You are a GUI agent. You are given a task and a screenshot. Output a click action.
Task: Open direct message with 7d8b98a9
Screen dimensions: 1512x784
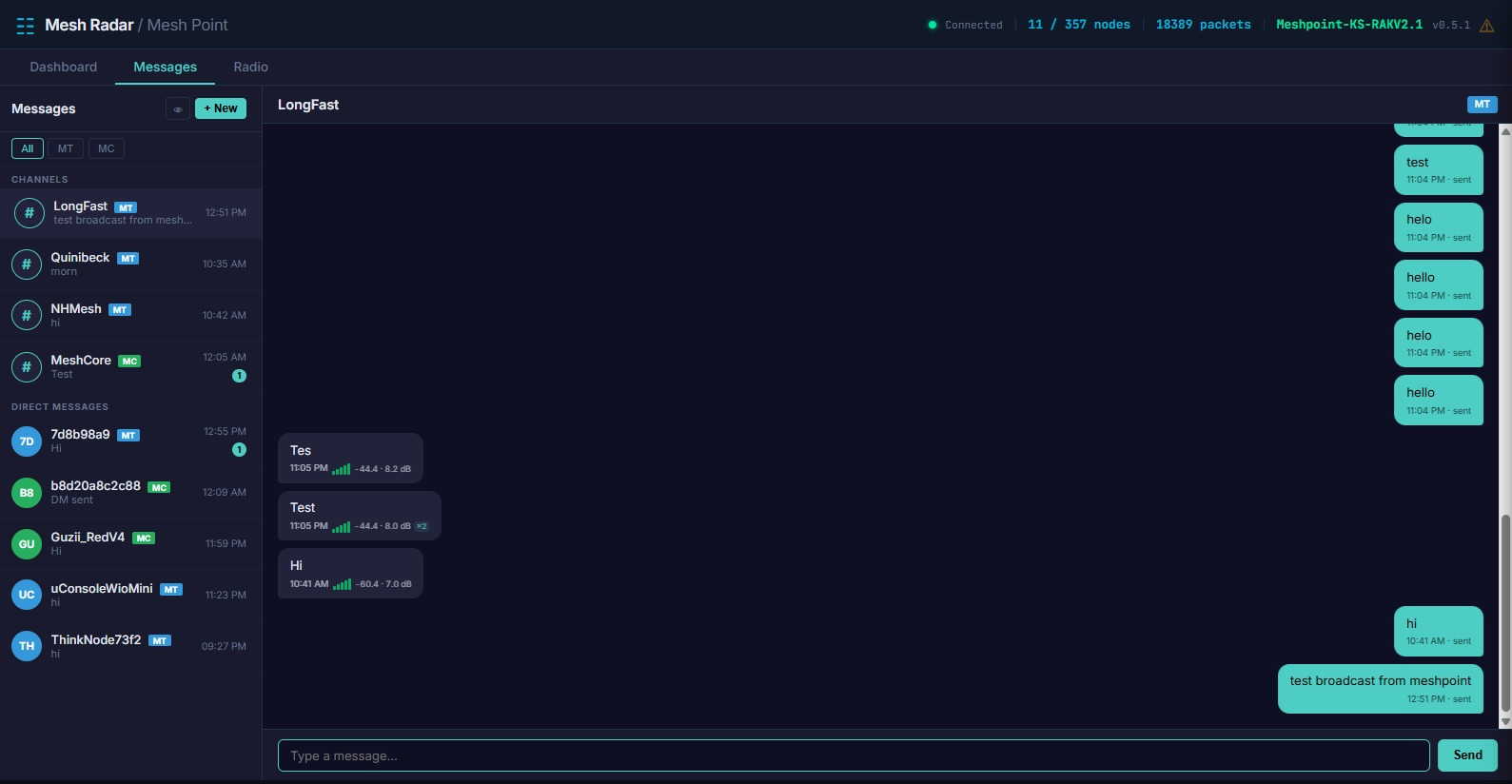pyautogui.click(x=130, y=441)
